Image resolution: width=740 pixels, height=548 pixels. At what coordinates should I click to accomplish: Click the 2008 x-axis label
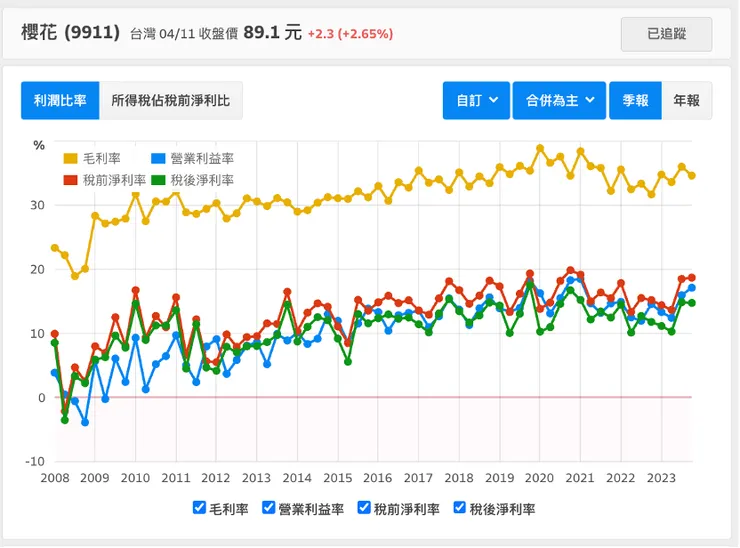tap(55, 478)
